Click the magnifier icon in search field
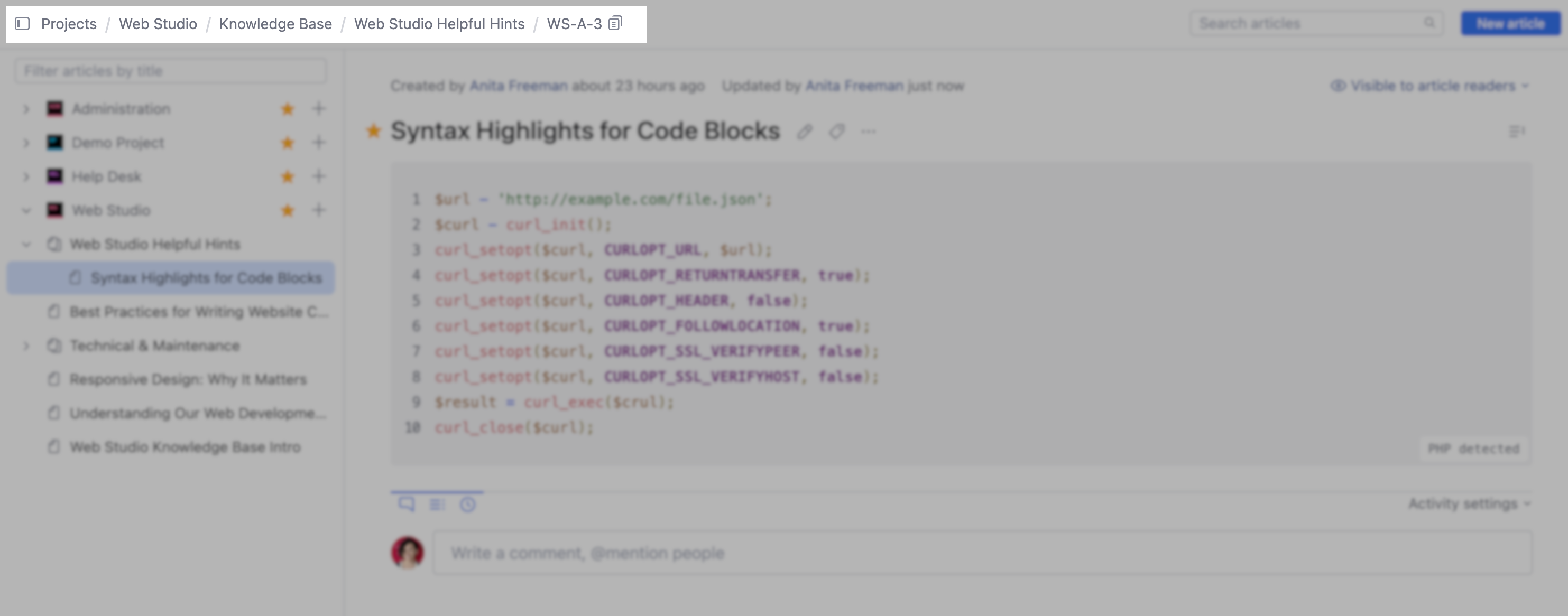The image size is (1568, 616). pos(1429,23)
